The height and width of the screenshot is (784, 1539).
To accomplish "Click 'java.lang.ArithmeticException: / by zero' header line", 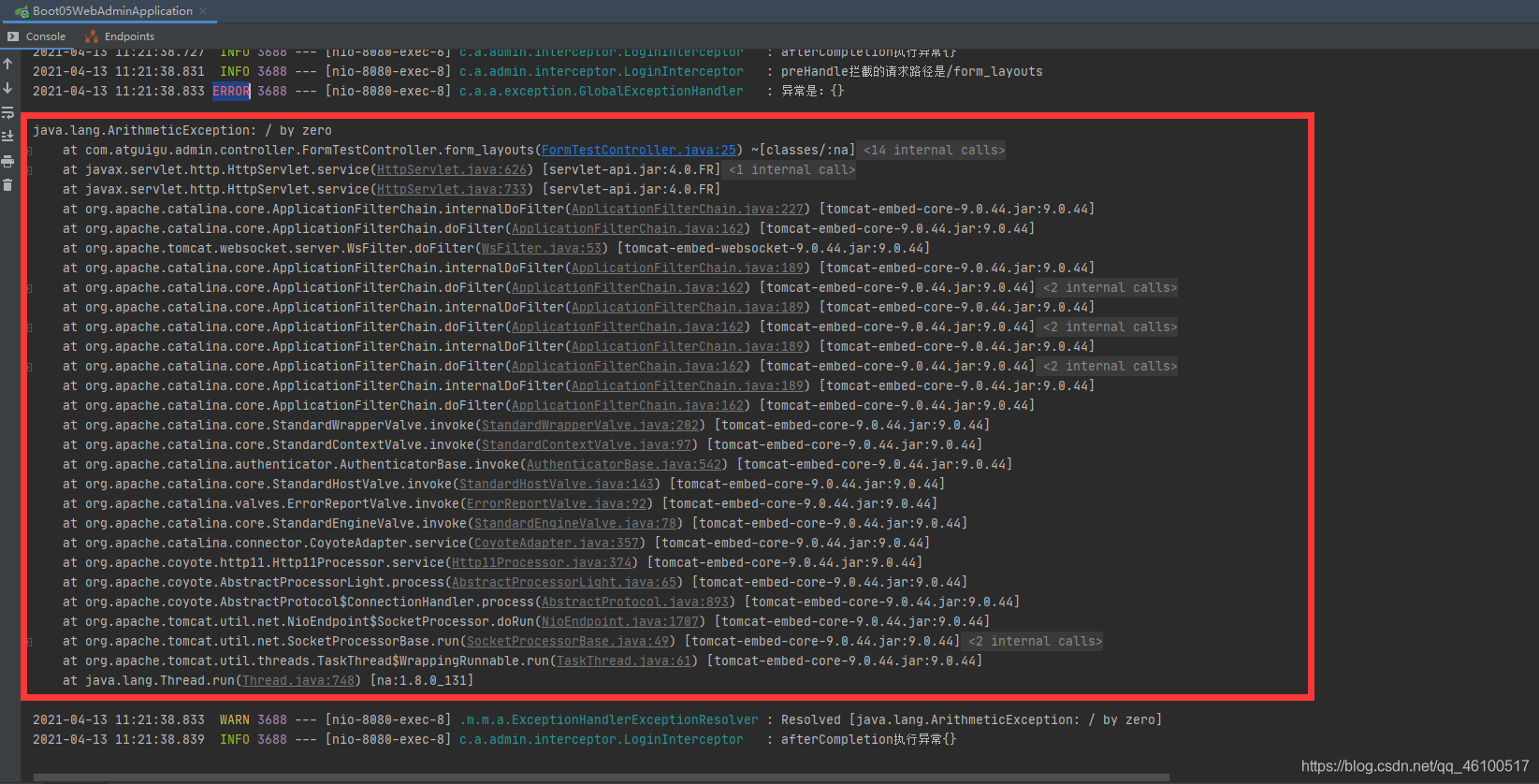I will click(182, 130).
